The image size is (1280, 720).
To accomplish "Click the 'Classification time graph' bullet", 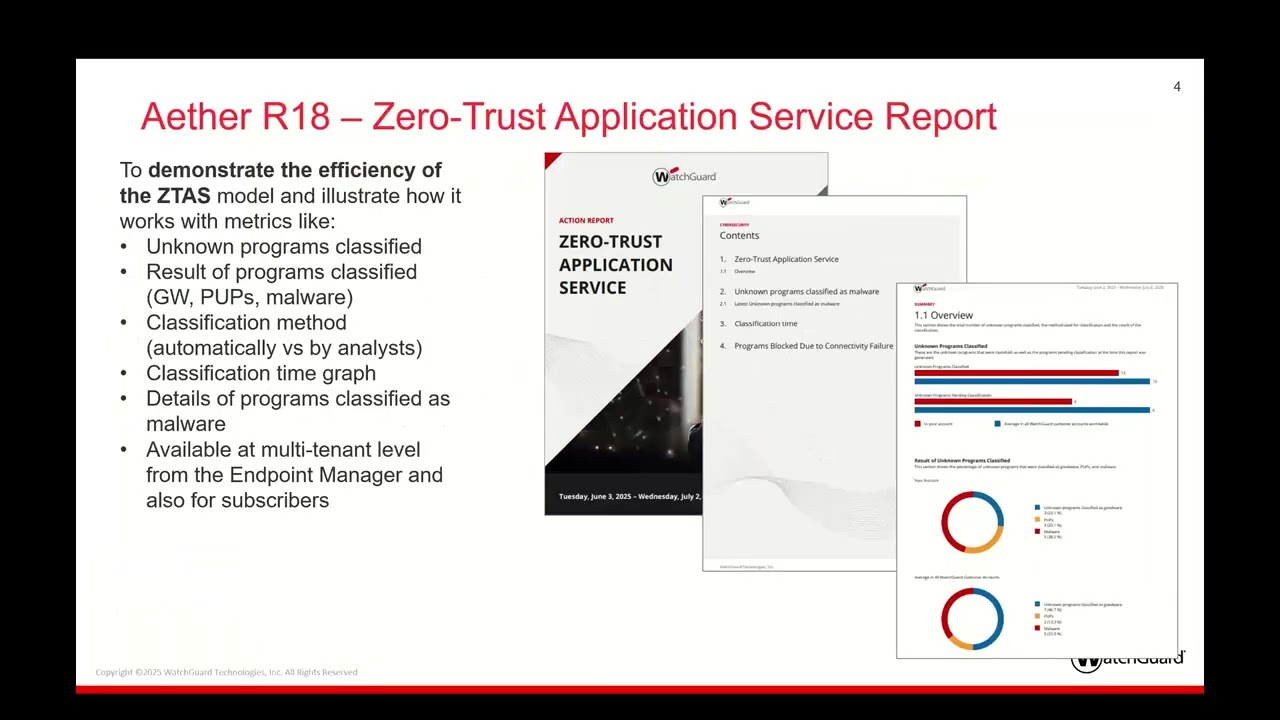I will [x=261, y=373].
